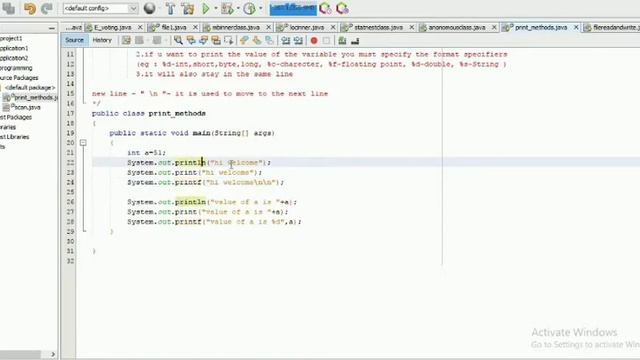Click the line 'int a=51;'
Viewport: 640px width, 360px height.
point(147,153)
